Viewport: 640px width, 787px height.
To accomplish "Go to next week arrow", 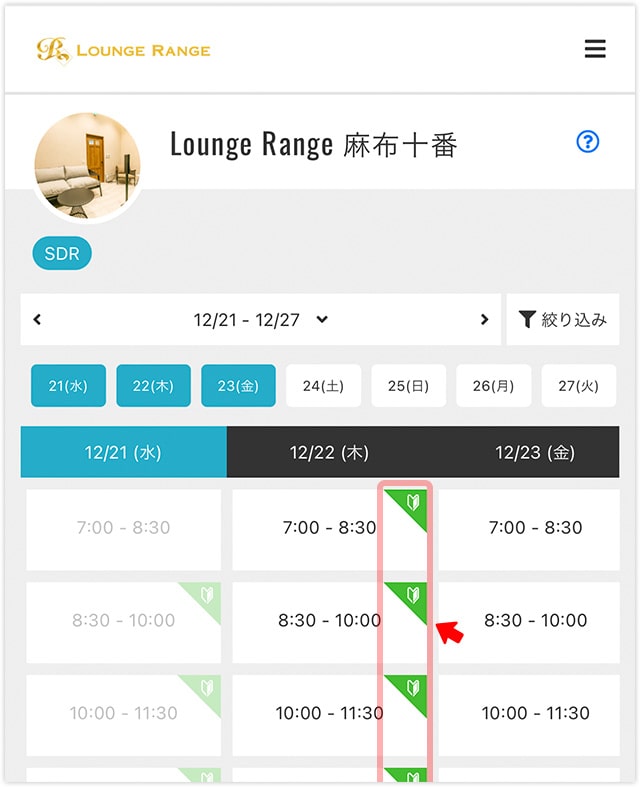I will [485, 320].
